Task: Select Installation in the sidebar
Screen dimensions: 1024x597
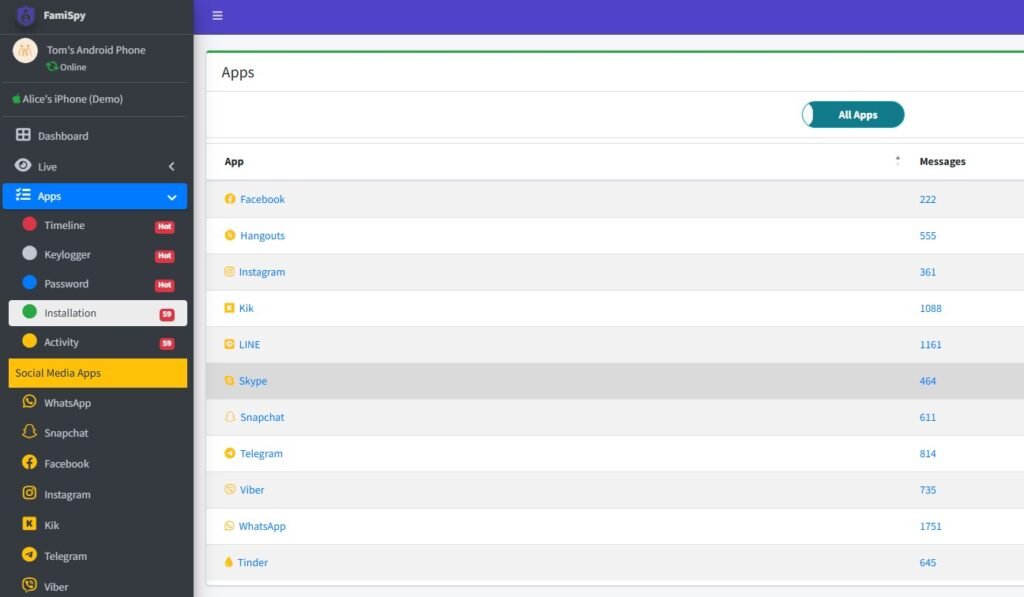Action: [98, 313]
